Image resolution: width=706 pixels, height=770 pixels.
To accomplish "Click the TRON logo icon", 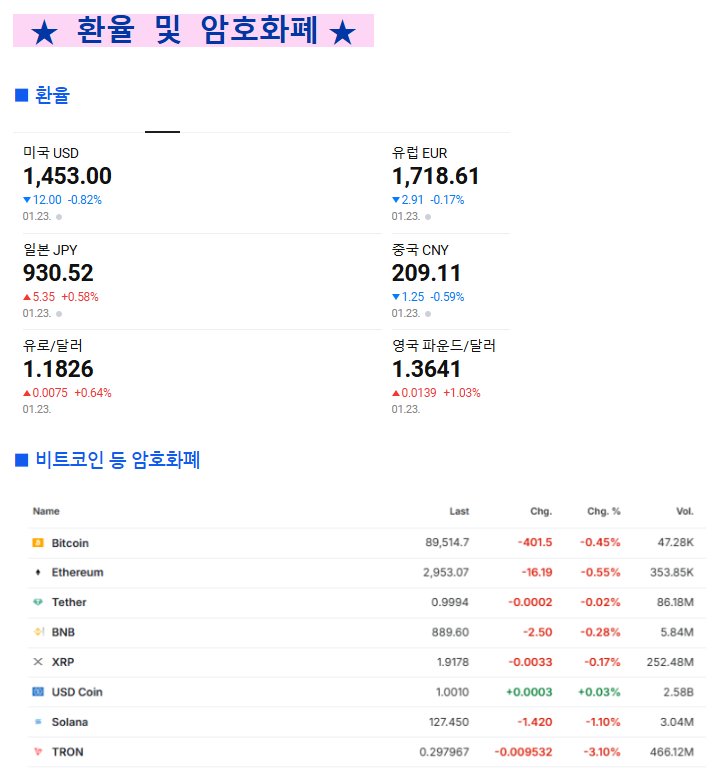I will pyautogui.click(x=38, y=752).
